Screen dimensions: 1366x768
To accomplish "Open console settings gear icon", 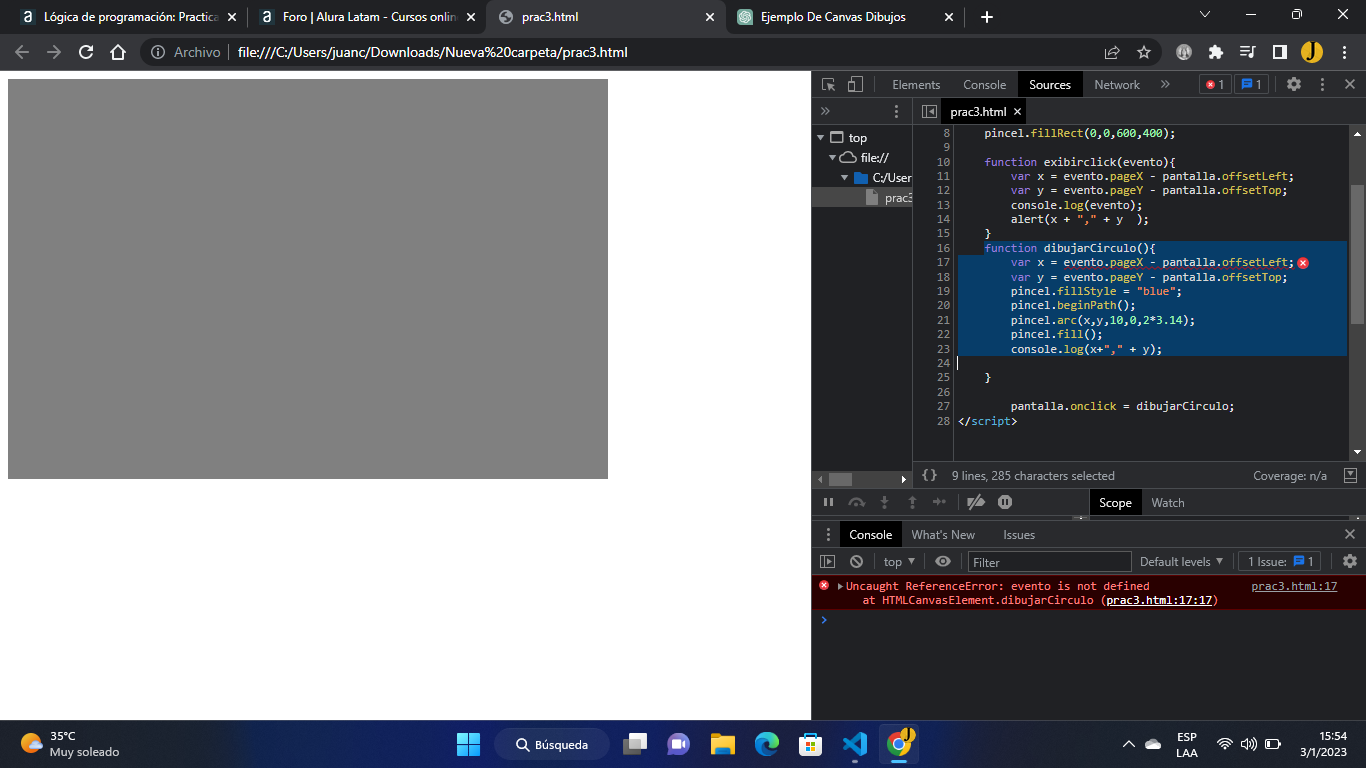I will click(x=1350, y=562).
